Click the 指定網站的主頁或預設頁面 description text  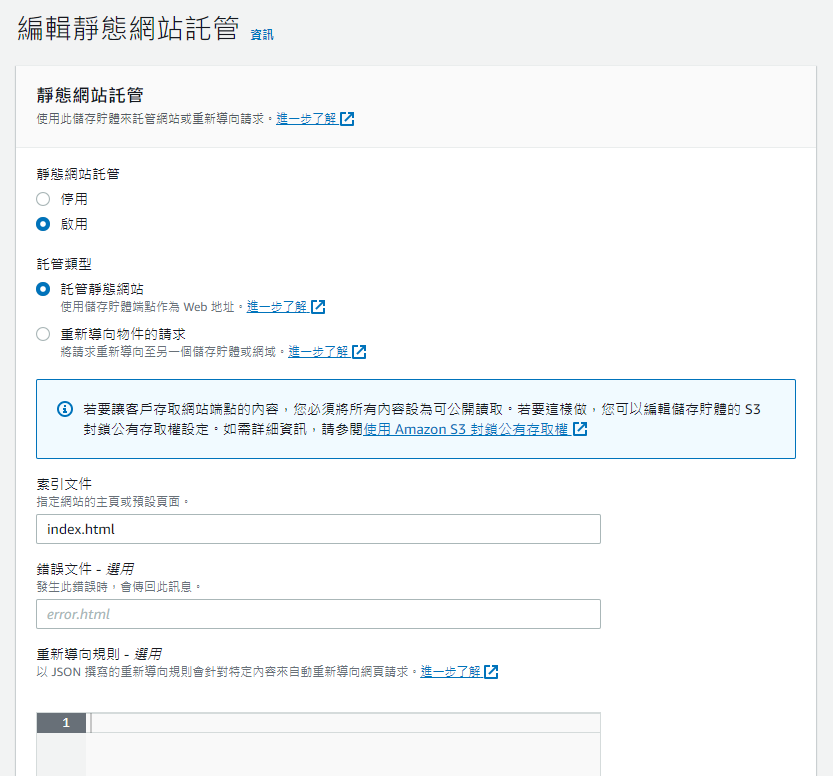(x=113, y=501)
